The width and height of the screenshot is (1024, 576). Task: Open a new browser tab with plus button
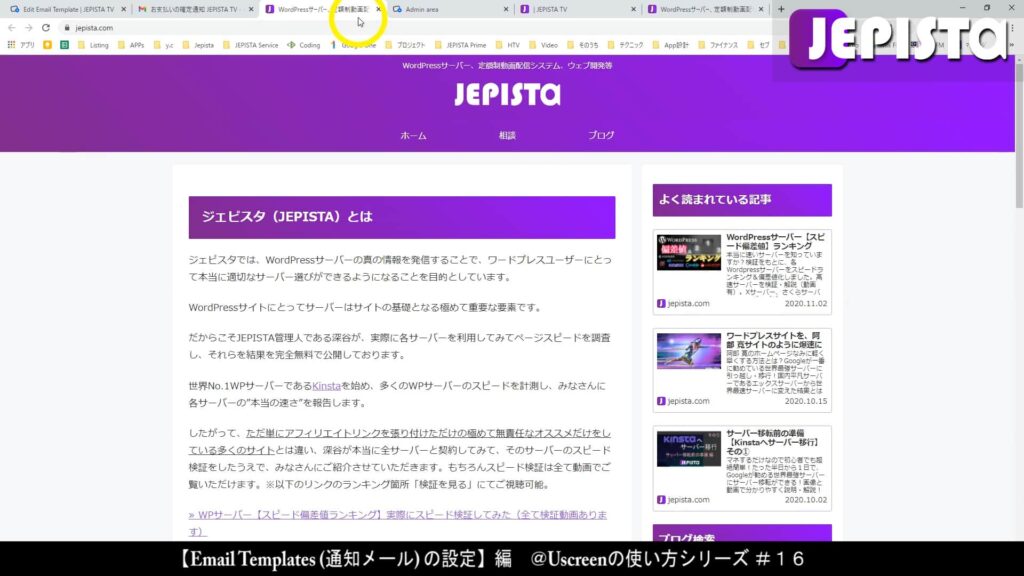781,9
